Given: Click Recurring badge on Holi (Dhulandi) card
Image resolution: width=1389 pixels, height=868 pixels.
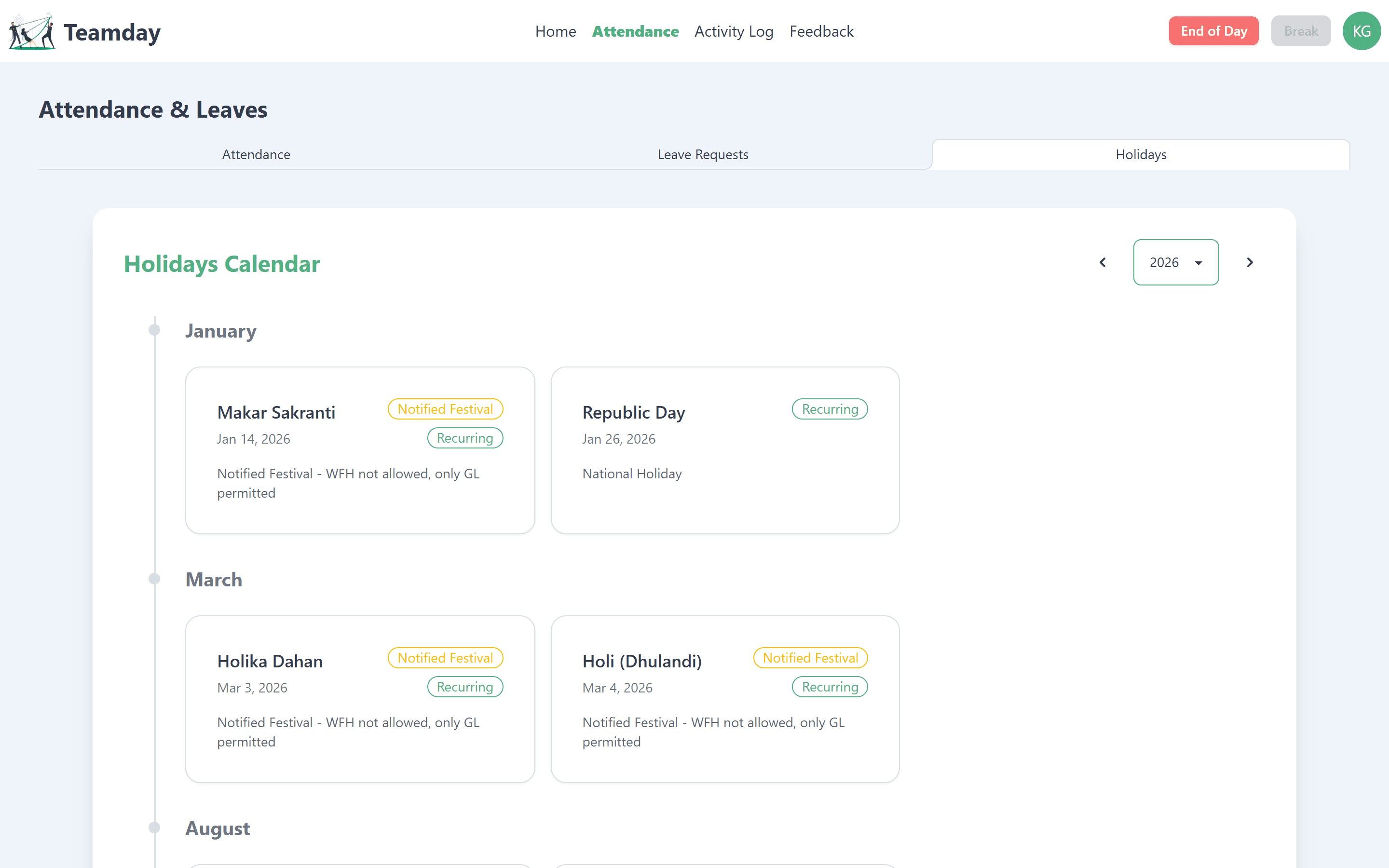Looking at the screenshot, I should pyautogui.click(x=830, y=687).
